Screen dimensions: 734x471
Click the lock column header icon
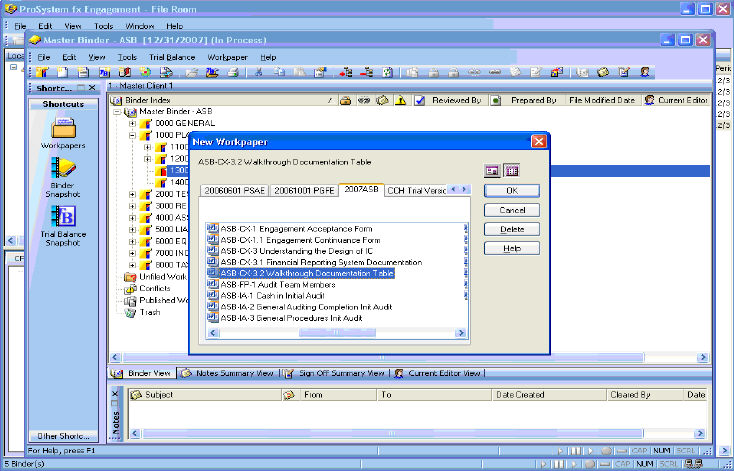pos(345,101)
